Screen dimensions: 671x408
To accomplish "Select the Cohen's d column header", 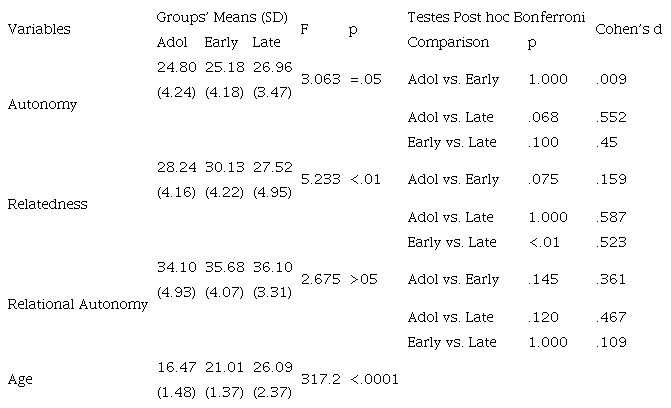I will pyautogui.click(x=628, y=30).
